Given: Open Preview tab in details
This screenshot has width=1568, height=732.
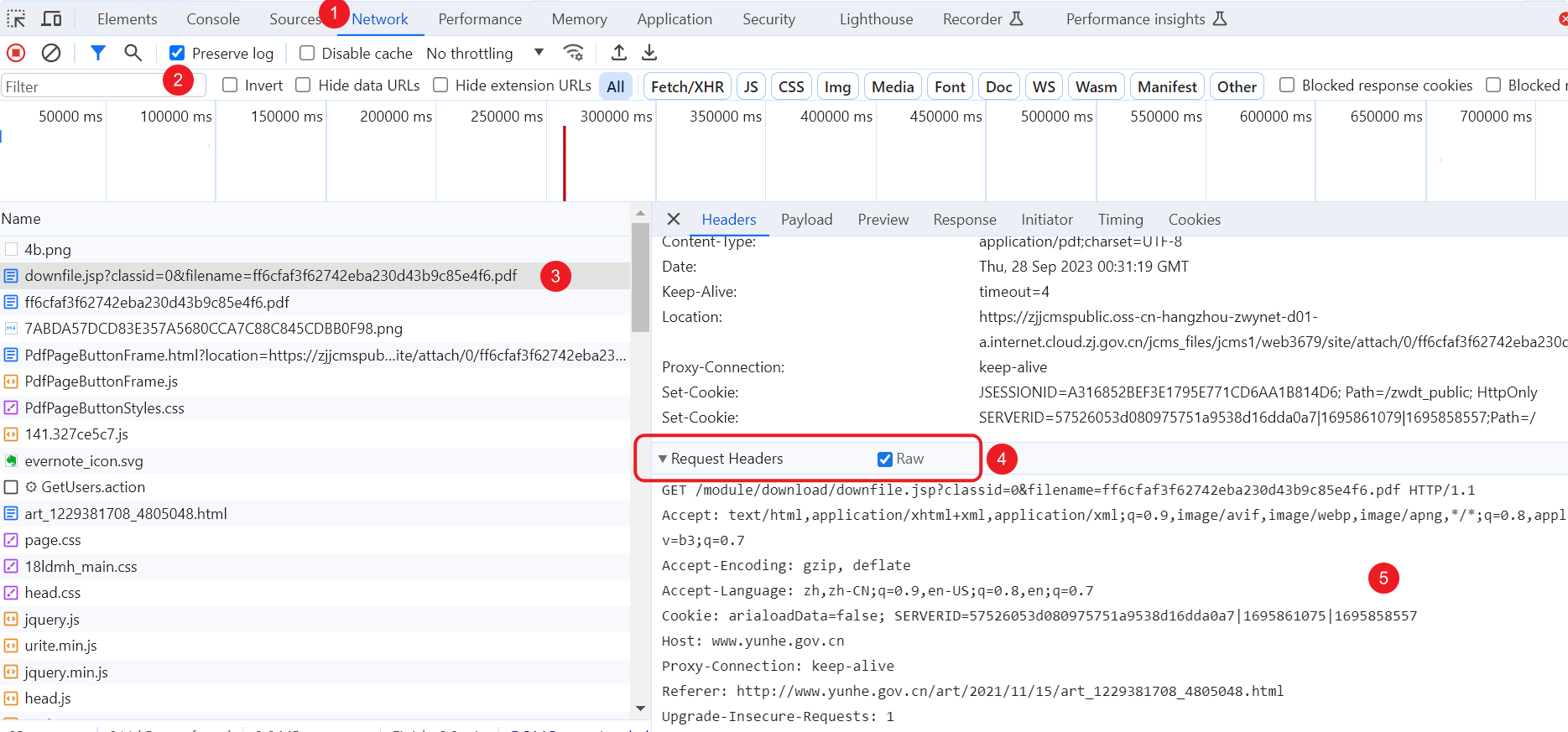Looking at the screenshot, I should (883, 219).
